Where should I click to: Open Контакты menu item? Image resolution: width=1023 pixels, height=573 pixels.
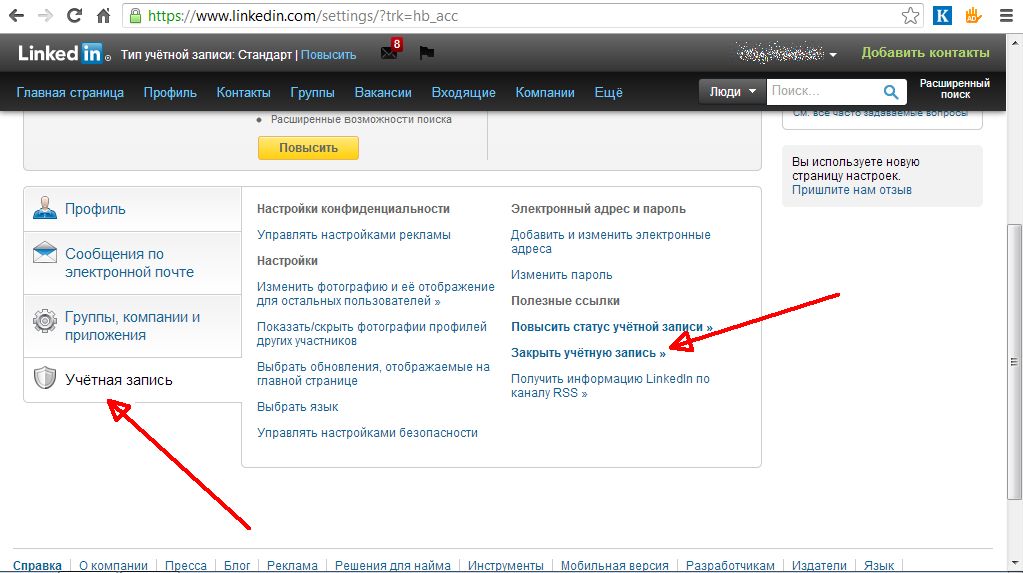click(243, 93)
